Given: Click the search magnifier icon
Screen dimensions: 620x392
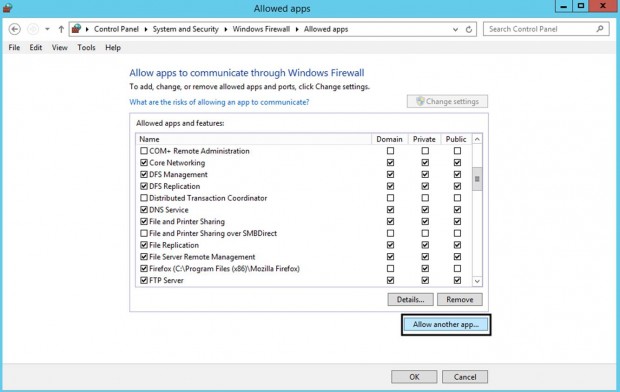Looking at the screenshot, I should (x=600, y=29).
